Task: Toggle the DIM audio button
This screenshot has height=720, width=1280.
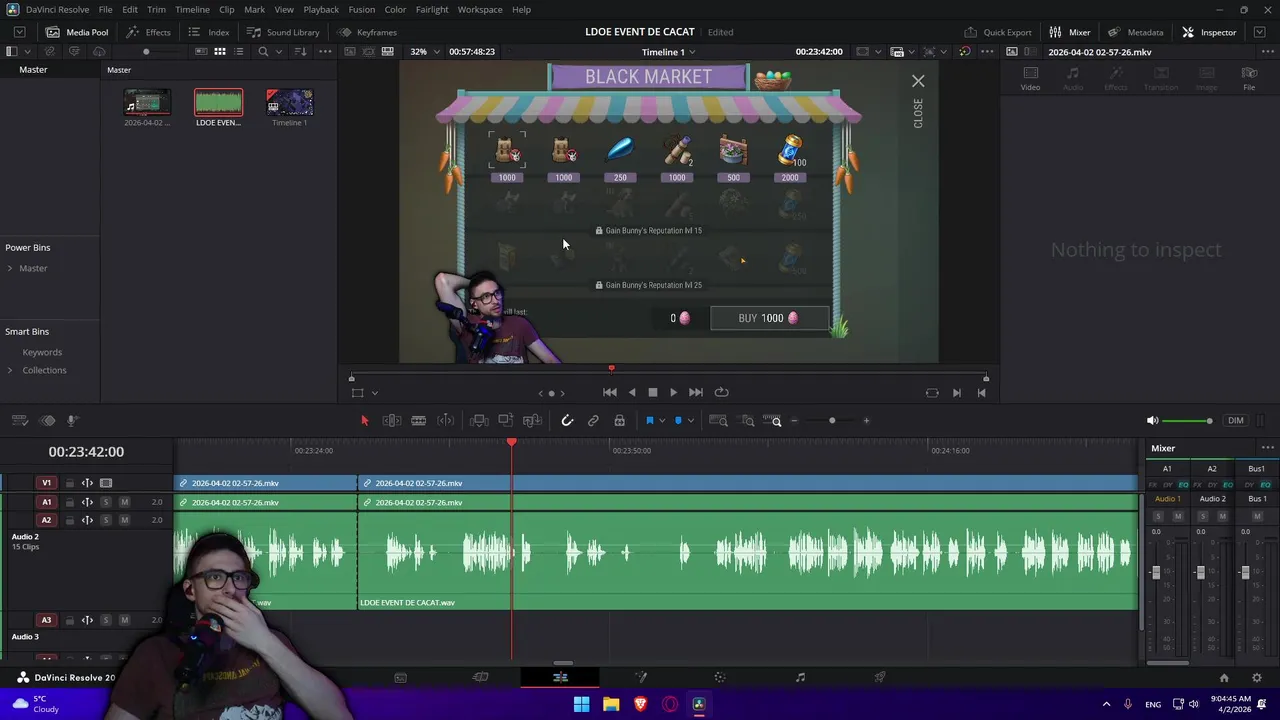Action: 1236,421
